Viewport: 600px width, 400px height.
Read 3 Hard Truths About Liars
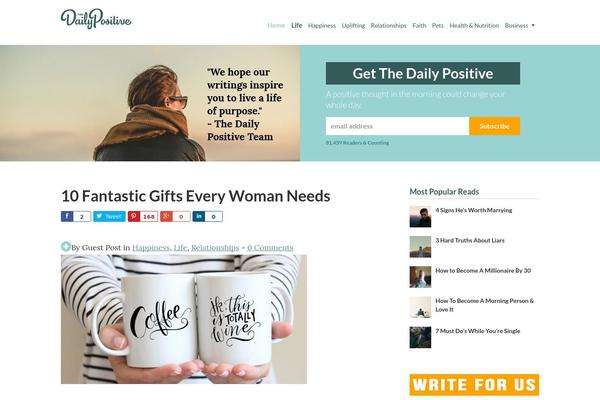470,240
